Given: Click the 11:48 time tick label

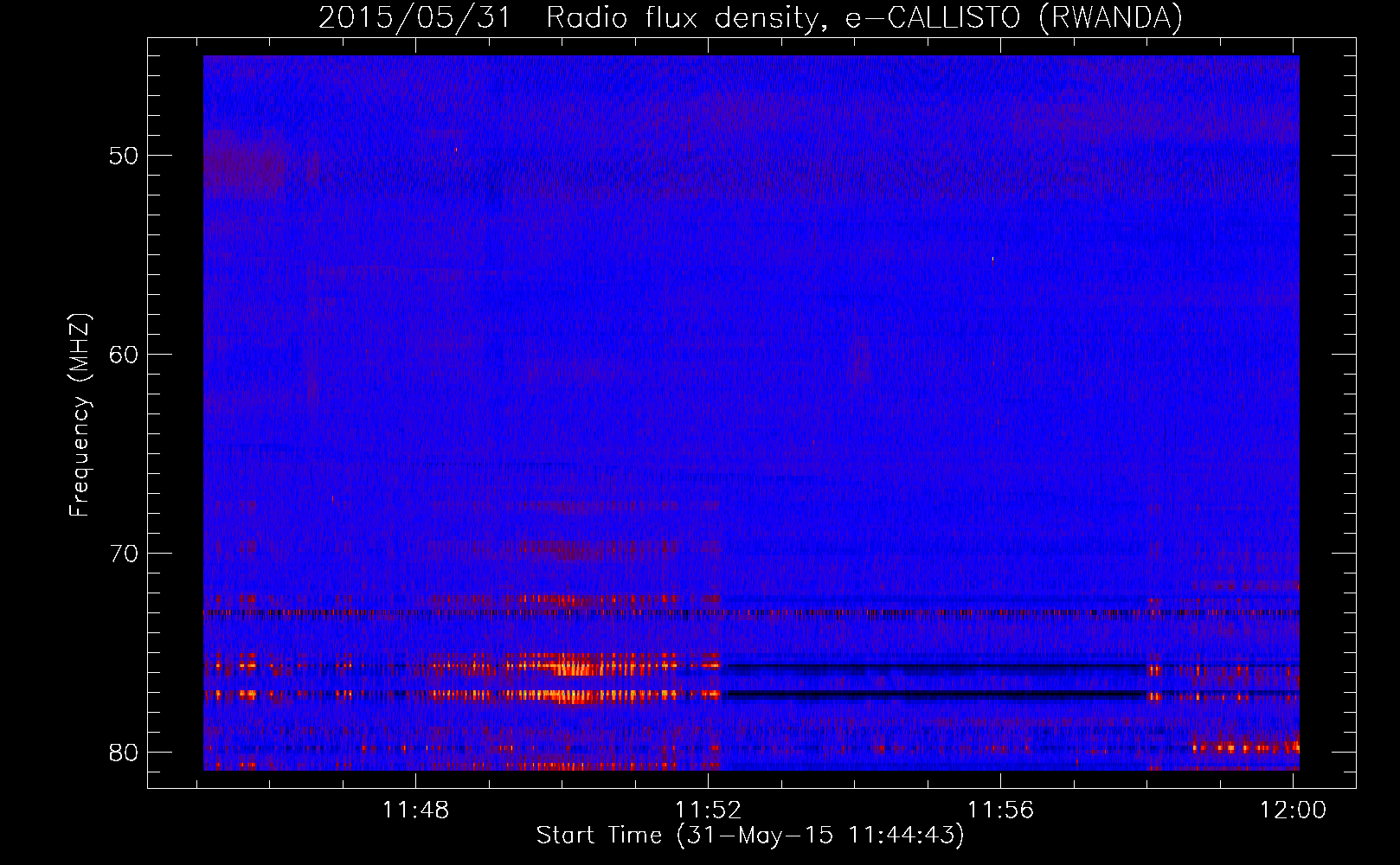Looking at the screenshot, I should pos(416,810).
